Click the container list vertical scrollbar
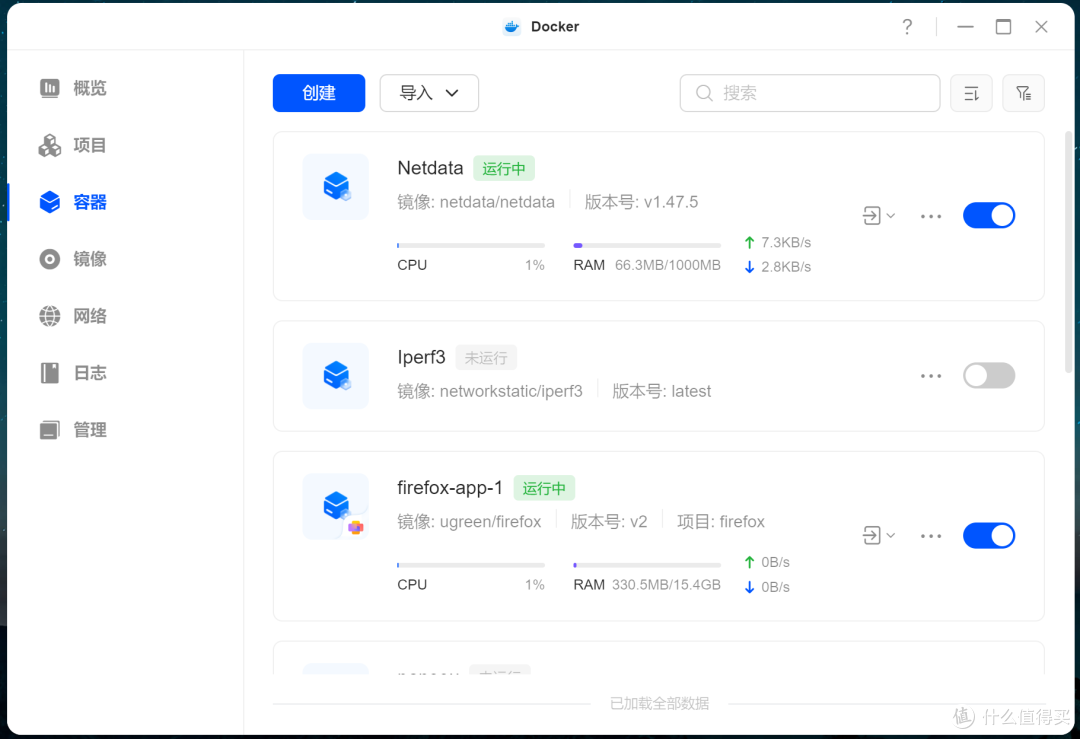The image size is (1080, 739). click(1068, 251)
